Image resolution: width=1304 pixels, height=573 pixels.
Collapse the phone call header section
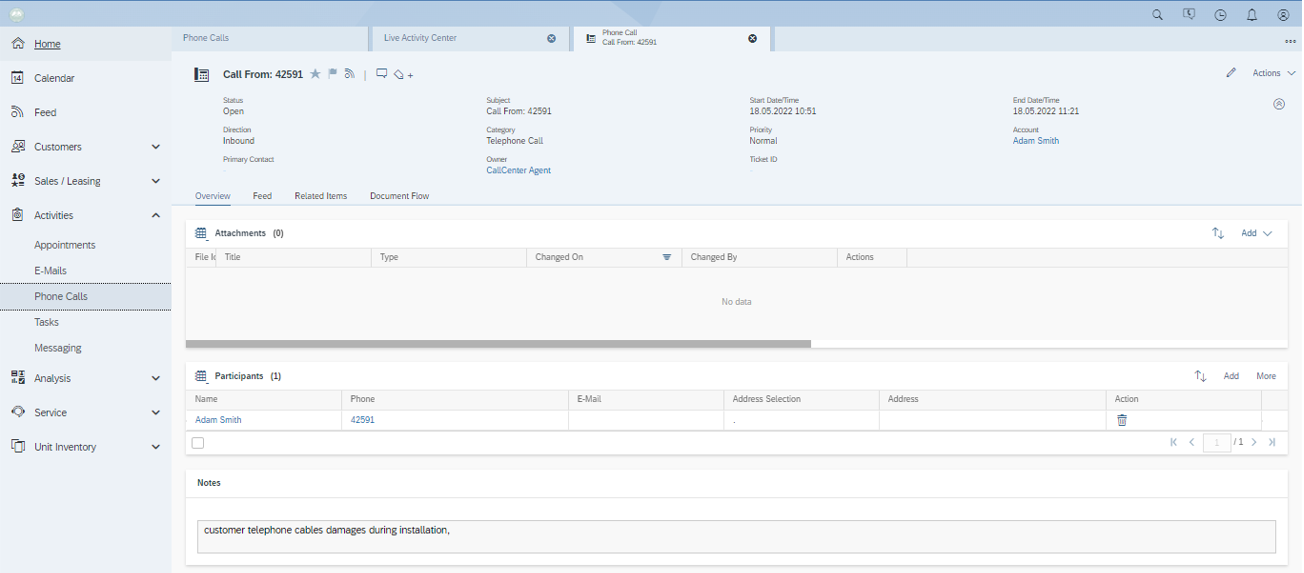(x=1279, y=104)
